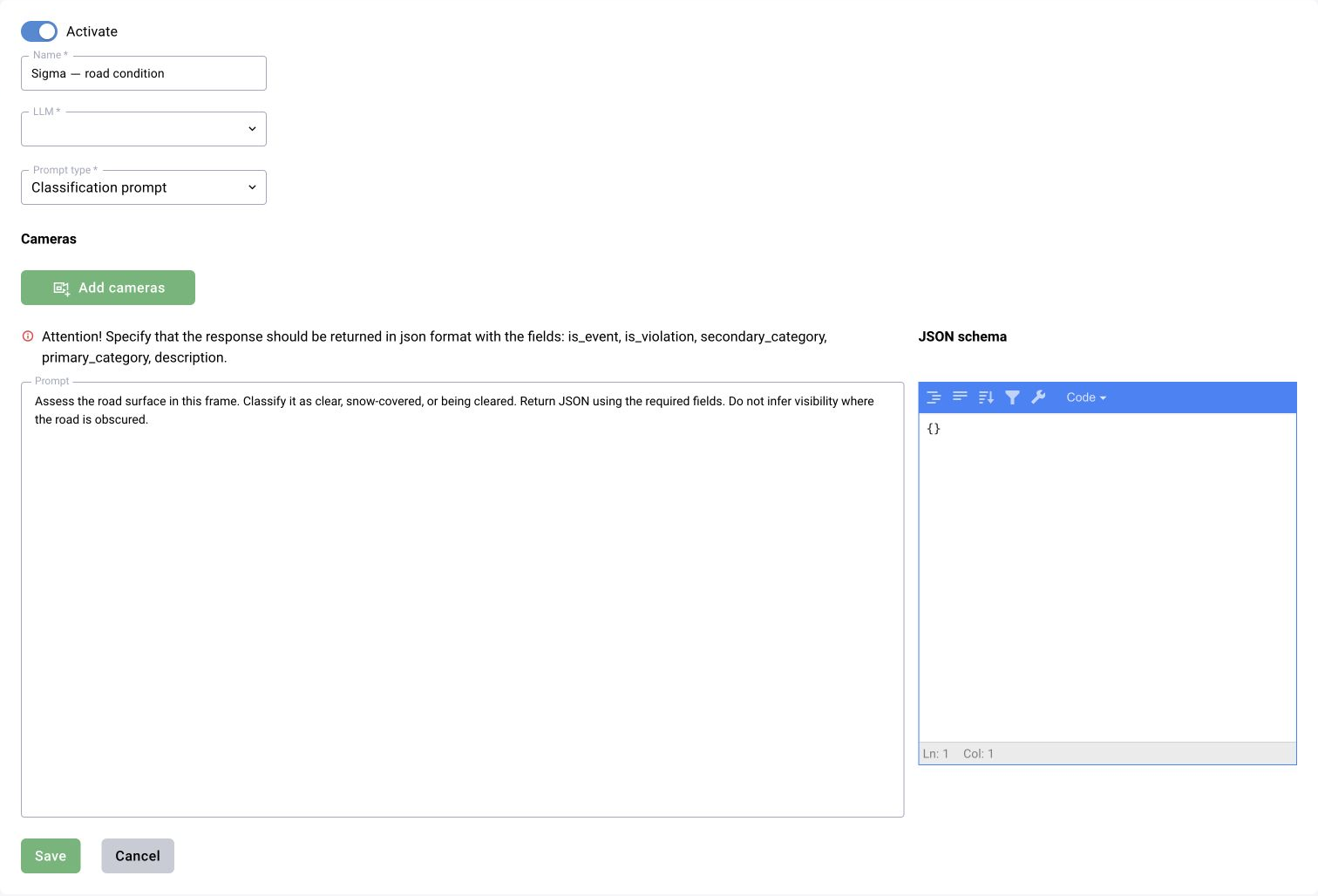Click inside the JSON schema editor
This screenshot has height=896, width=1318.
point(1107,577)
